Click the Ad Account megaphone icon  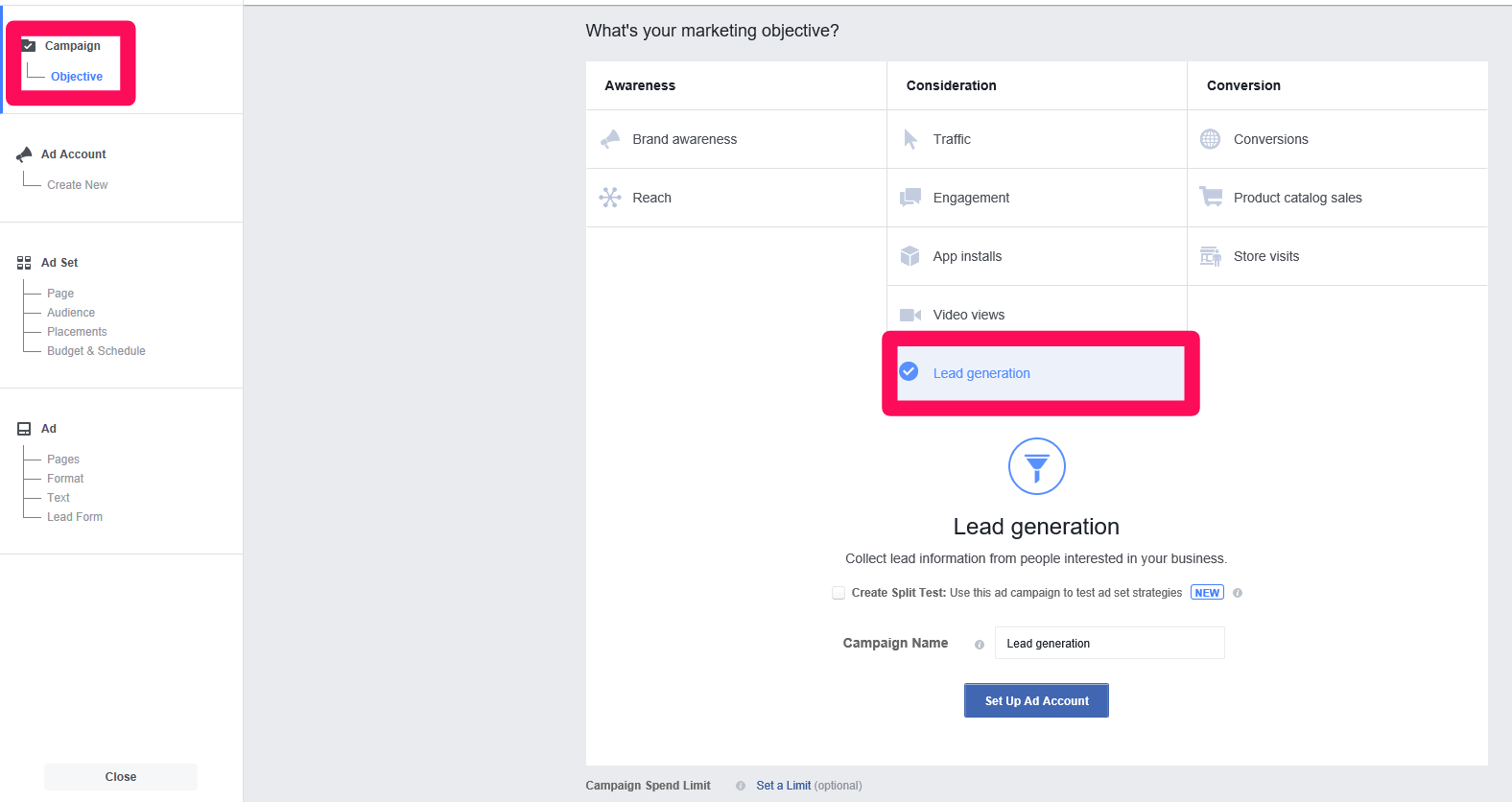(x=24, y=154)
